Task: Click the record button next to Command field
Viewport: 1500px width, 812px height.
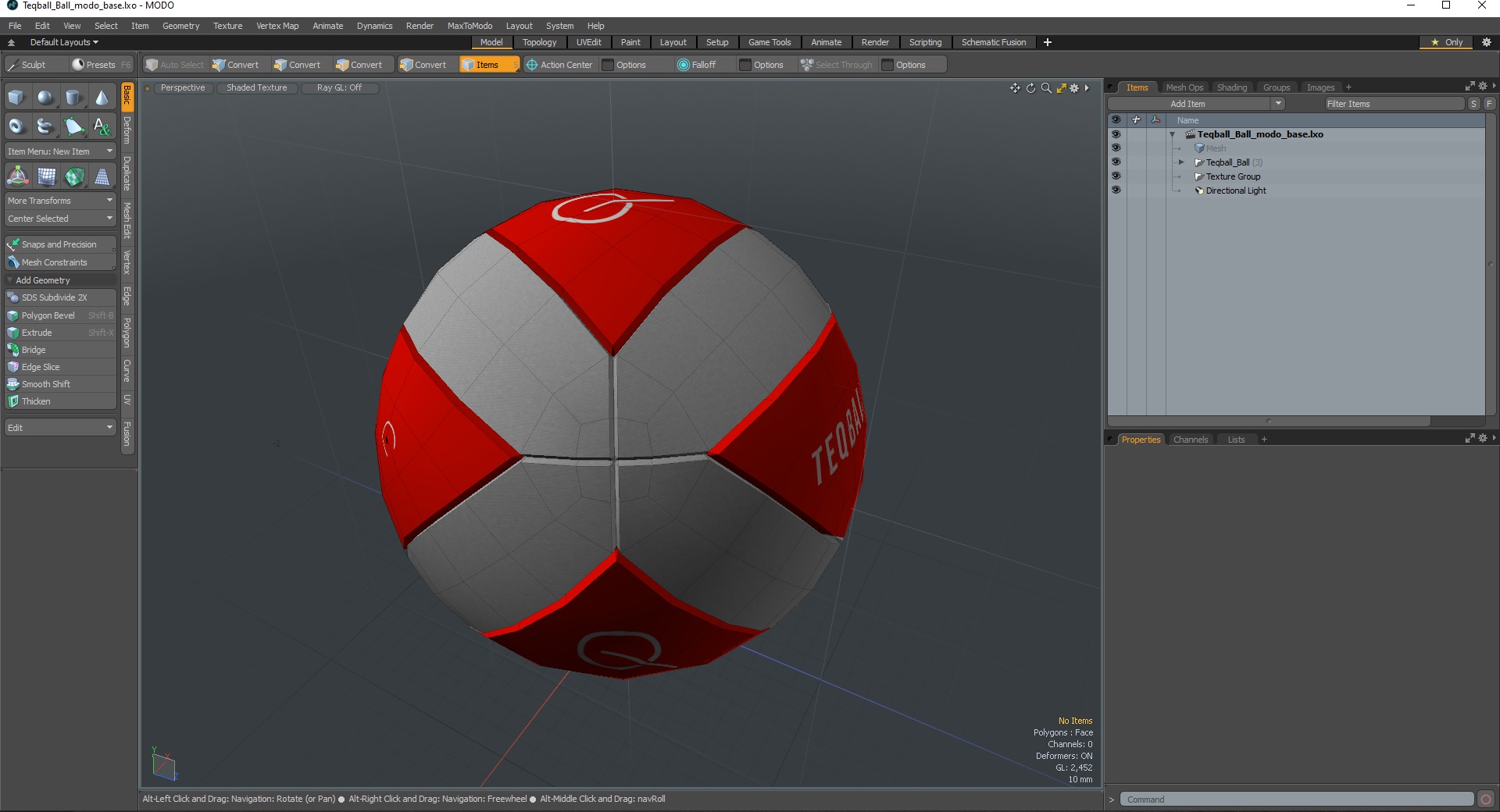Action: point(1486,799)
